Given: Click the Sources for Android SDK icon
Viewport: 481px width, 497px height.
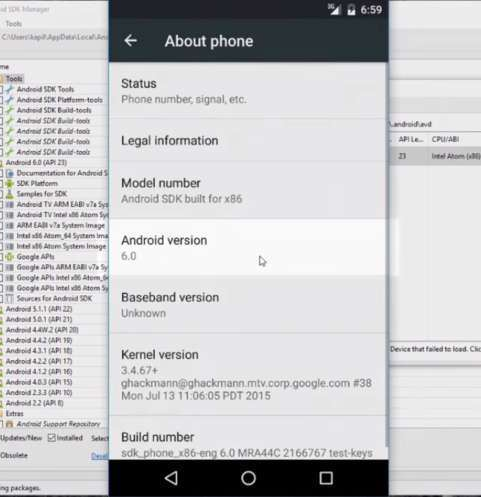Looking at the screenshot, I should [x=10, y=299].
